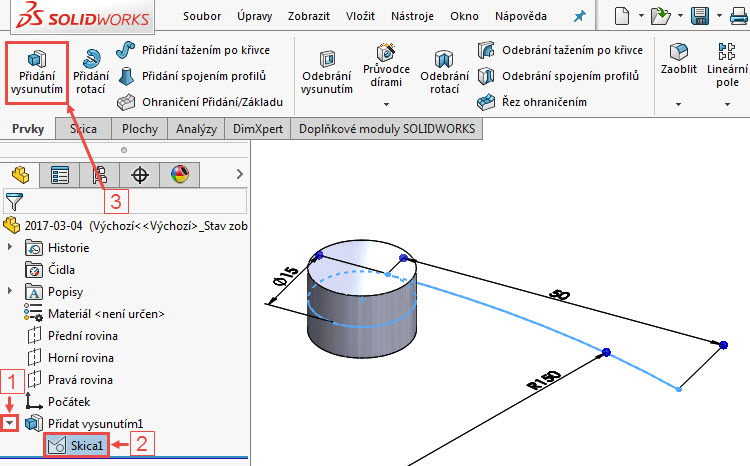Click Odebrání spojením profilů loft cut
Viewport: 750px width, 466px height.
[x=558, y=76]
